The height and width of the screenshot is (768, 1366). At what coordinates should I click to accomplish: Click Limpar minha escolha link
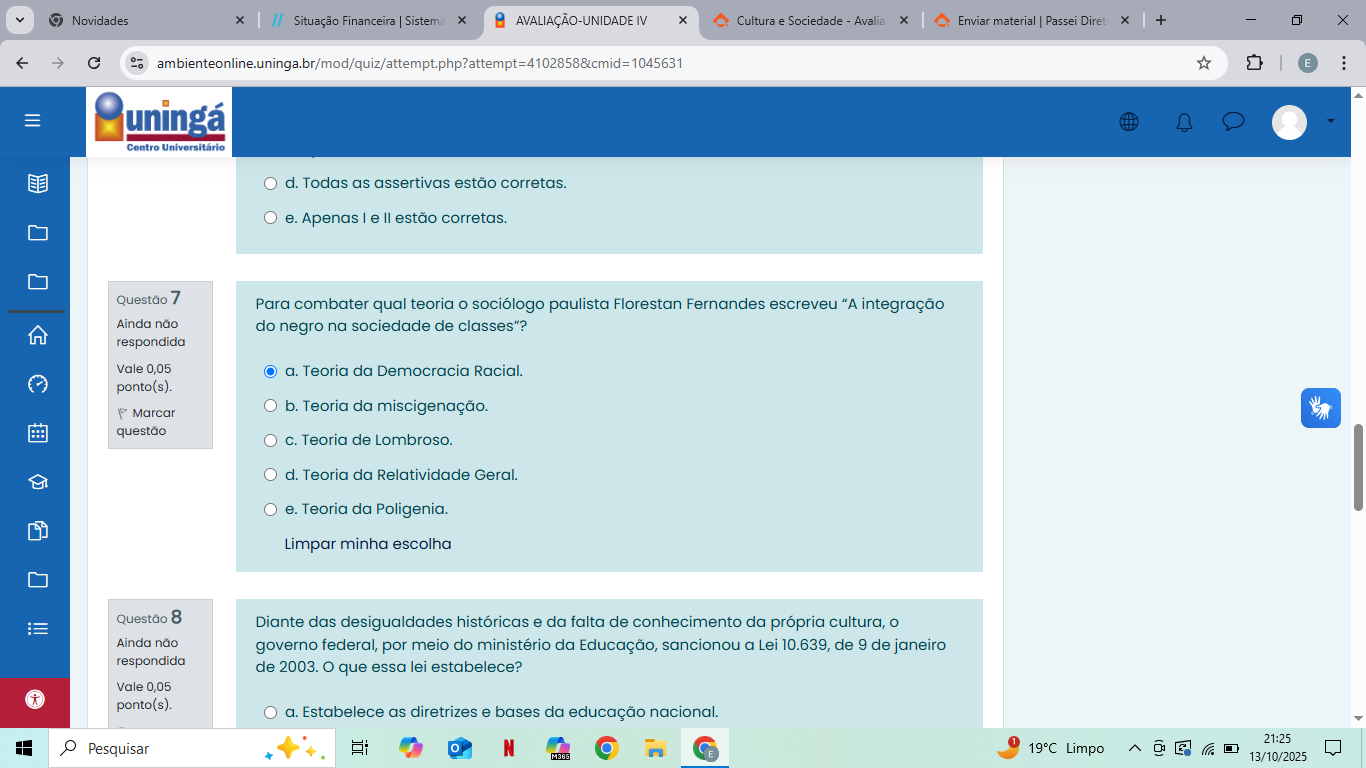[368, 544]
